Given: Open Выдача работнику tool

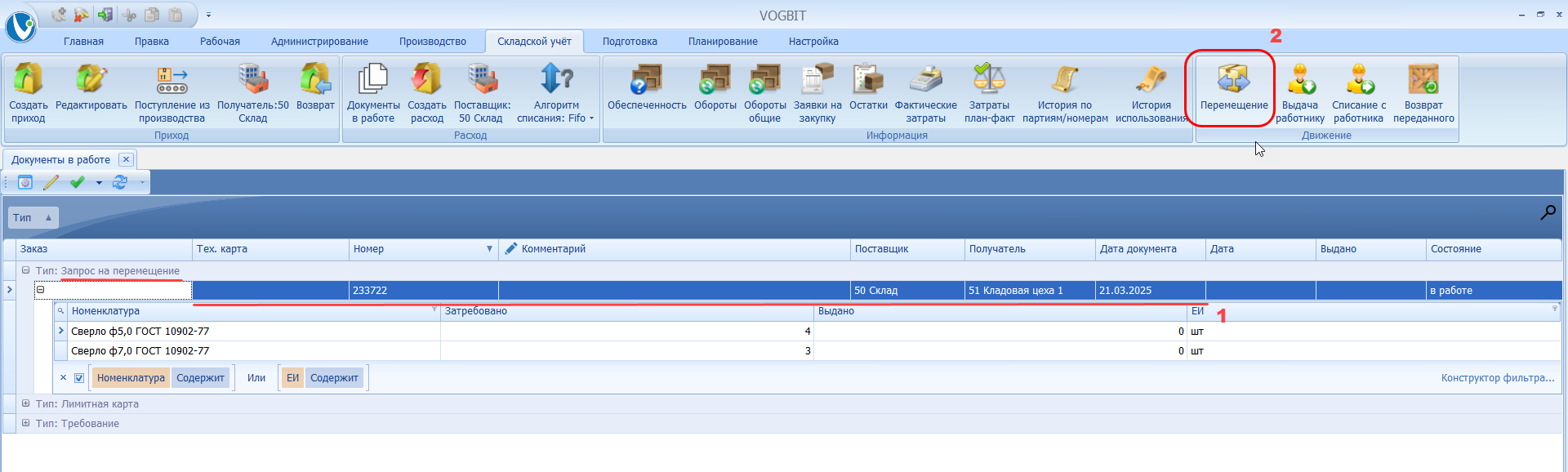Looking at the screenshot, I should pyautogui.click(x=1300, y=80).
